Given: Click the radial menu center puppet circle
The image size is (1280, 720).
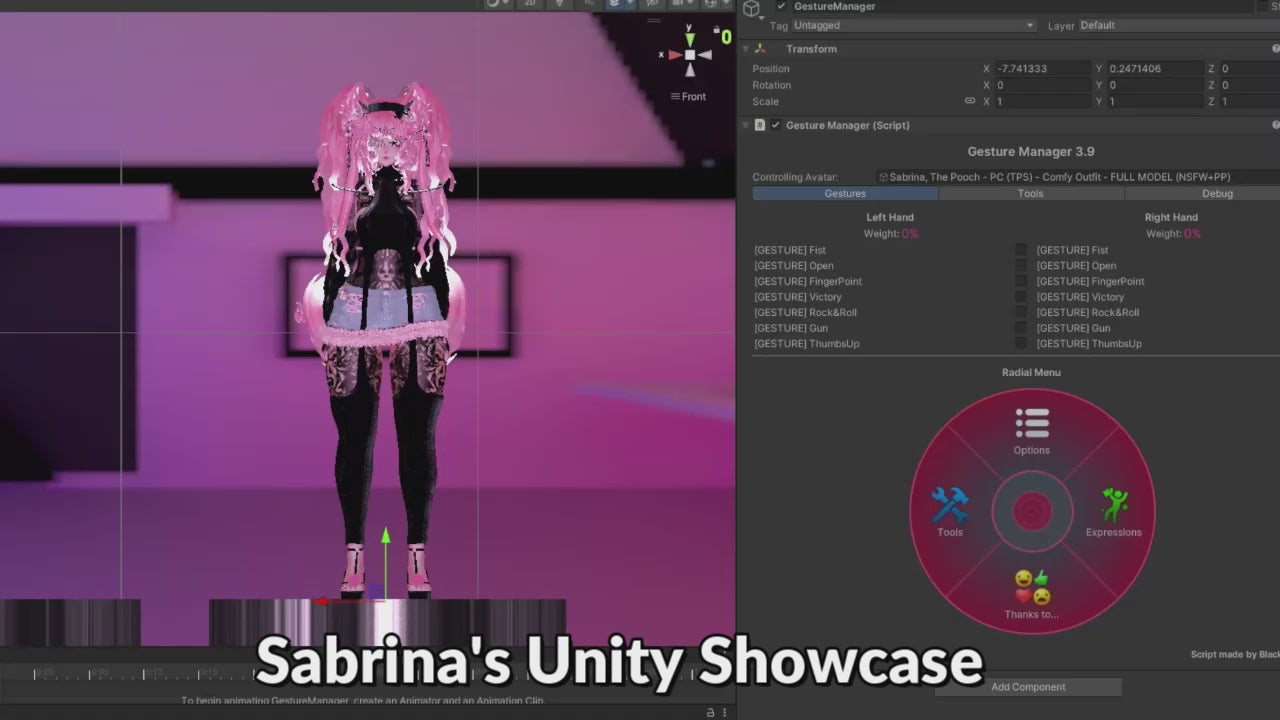Looking at the screenshot, I should (1031, 512).
